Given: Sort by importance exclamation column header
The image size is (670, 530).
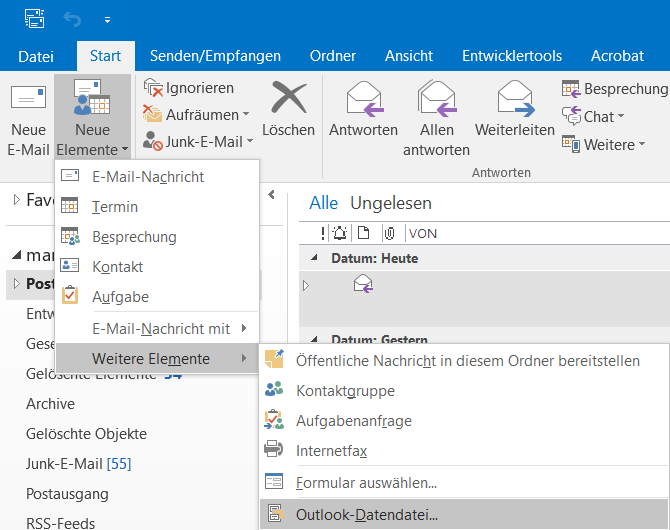Looking at the screenshot, I should (323, 233).
